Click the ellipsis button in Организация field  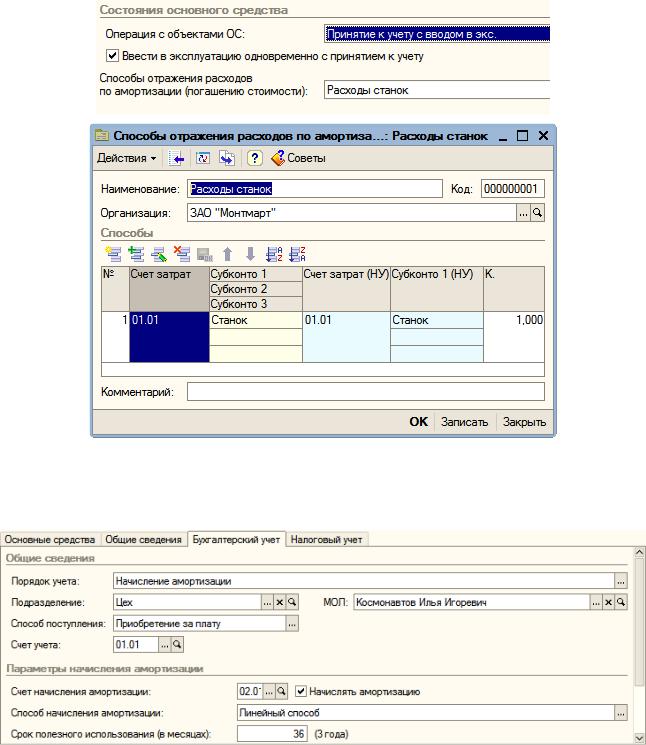[523, 213]
